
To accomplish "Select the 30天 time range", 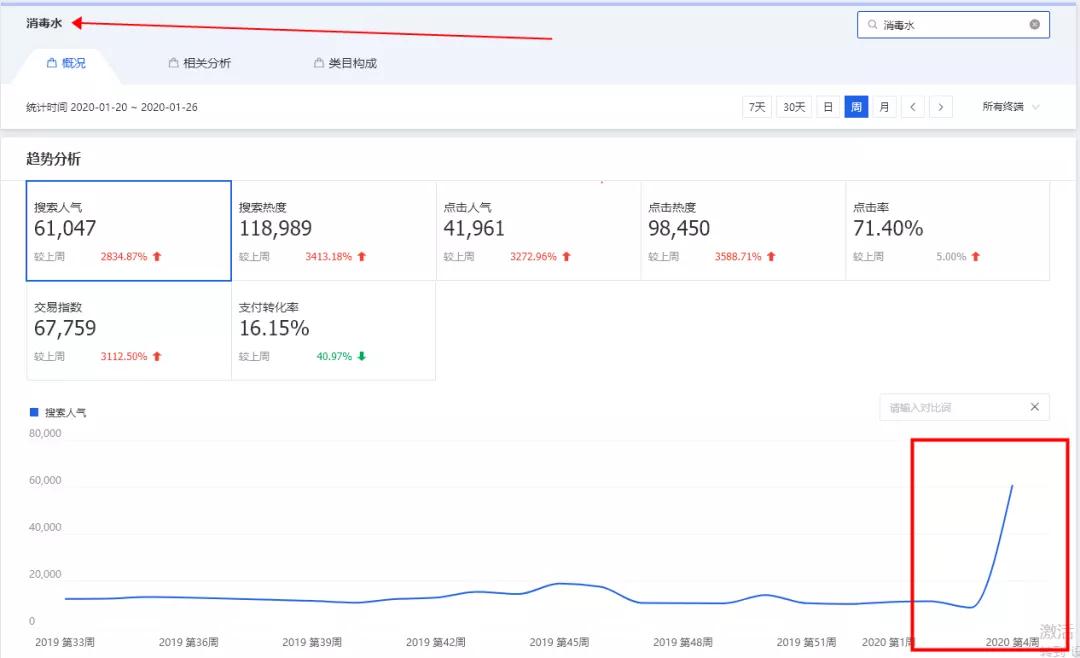I will pyautogui.click(x=794, y=107).
